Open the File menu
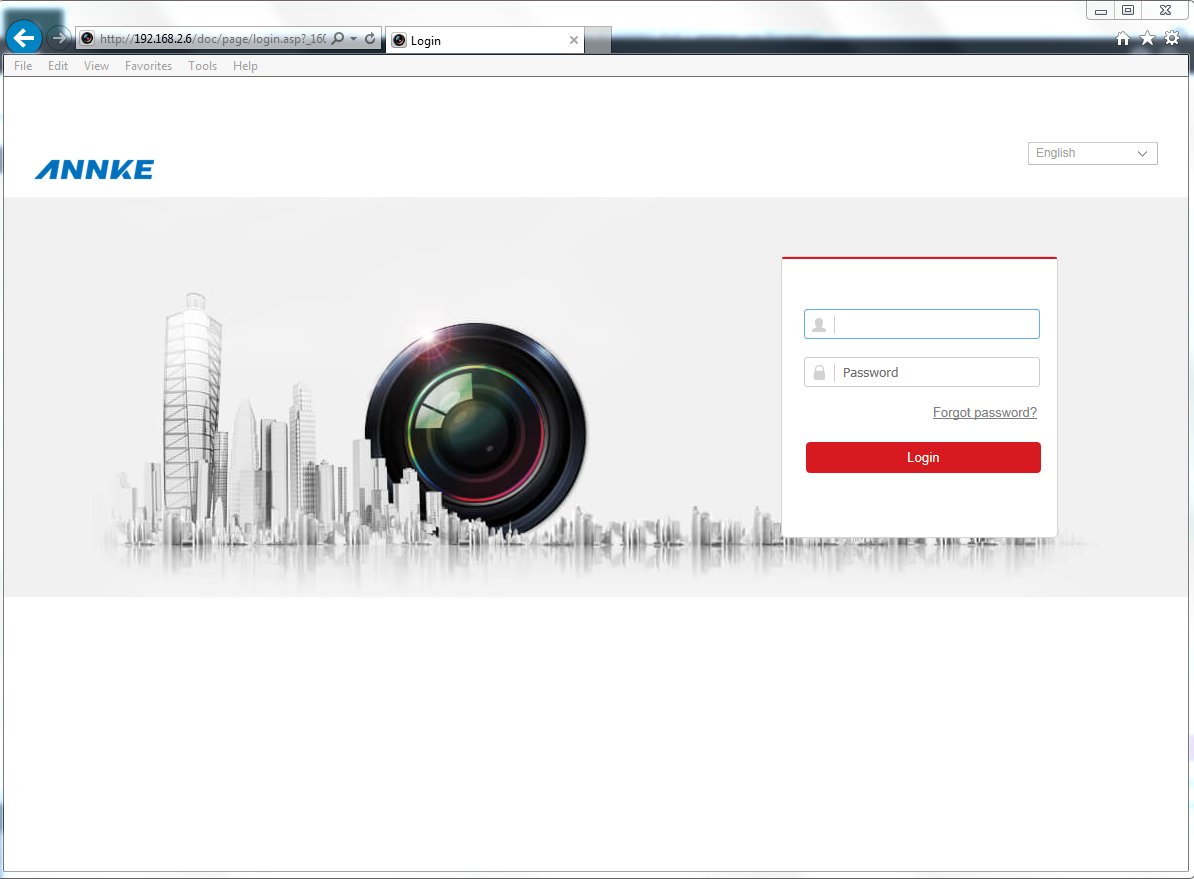This screenshot has width=1194, height=879. 23,66
